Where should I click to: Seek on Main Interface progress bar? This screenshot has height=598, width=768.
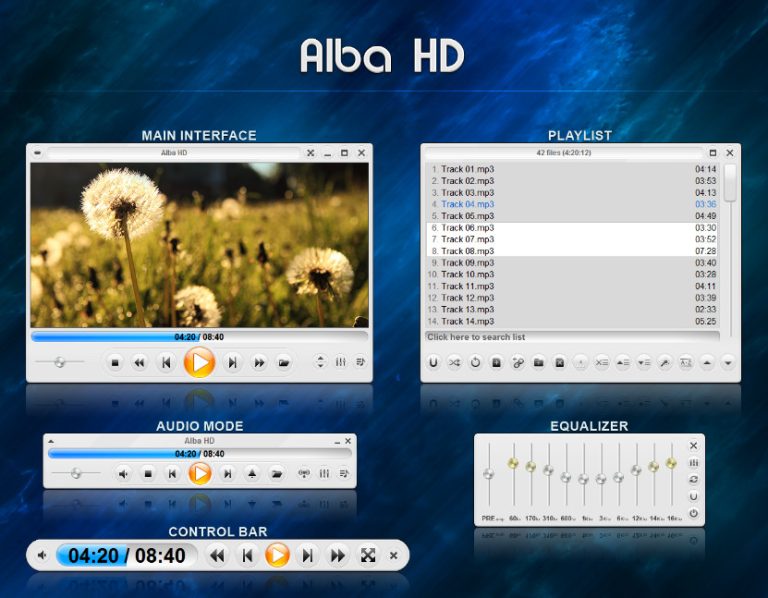tap(199, 337)
